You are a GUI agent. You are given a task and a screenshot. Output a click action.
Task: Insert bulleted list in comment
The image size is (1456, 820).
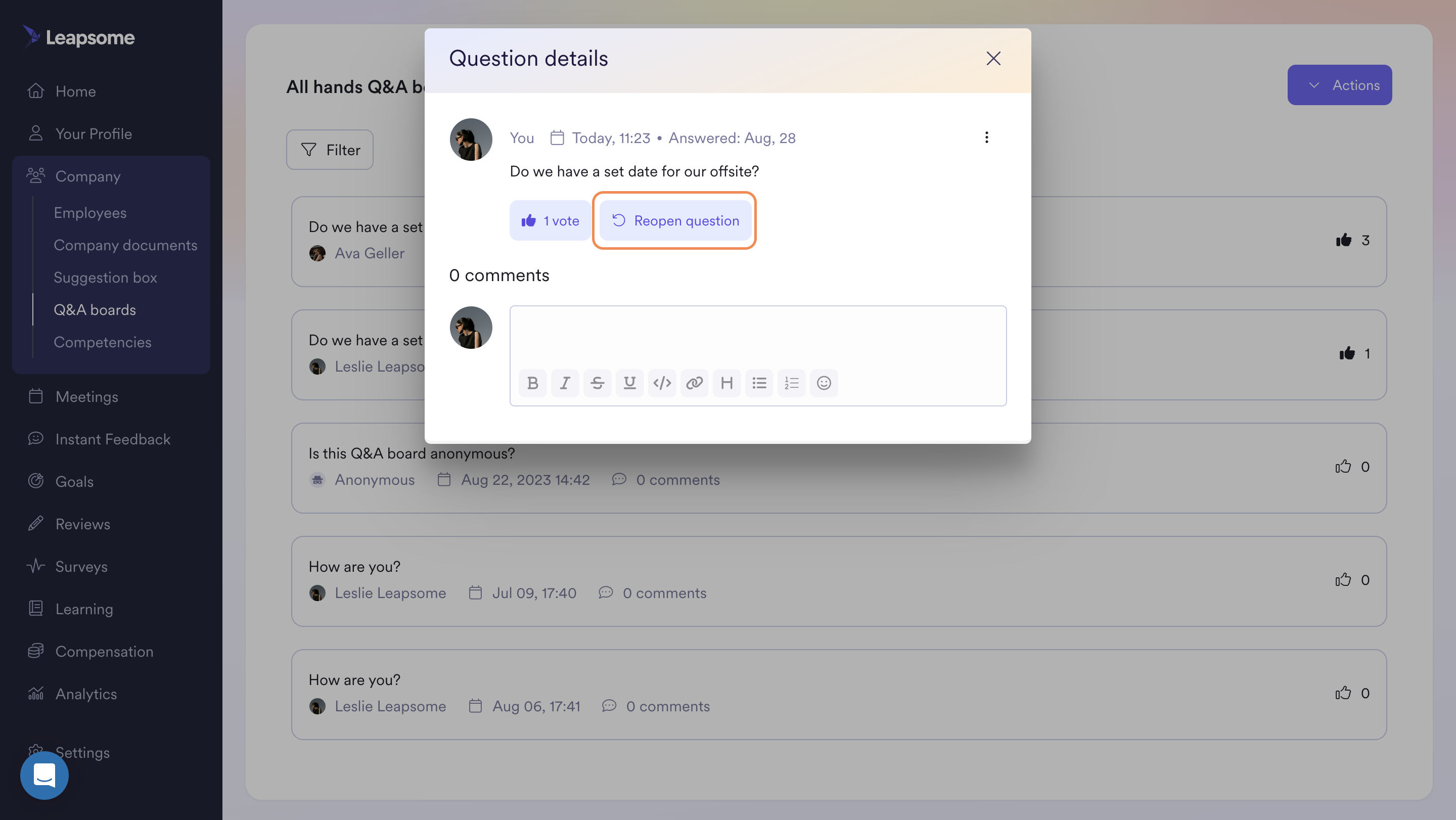(759, 383)
